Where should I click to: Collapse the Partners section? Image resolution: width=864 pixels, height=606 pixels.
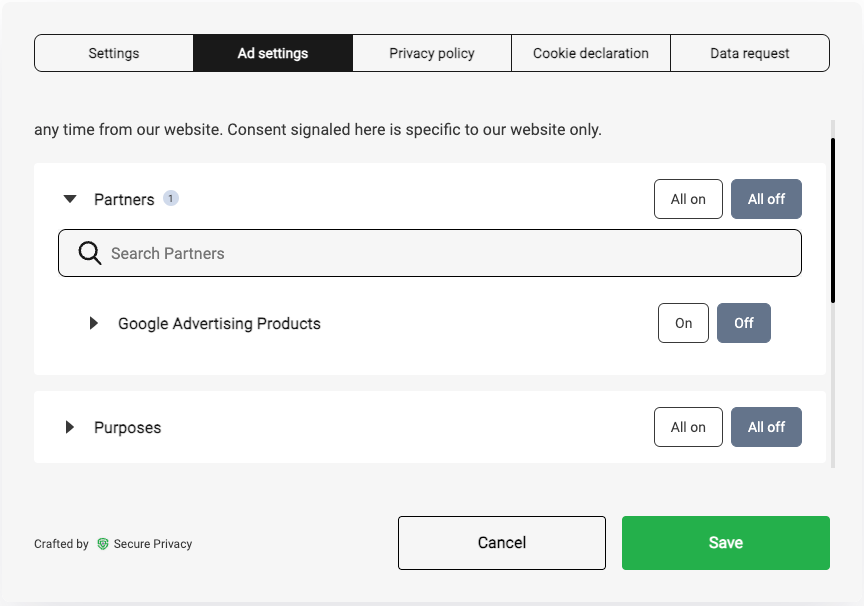click(x=69, y=199)
